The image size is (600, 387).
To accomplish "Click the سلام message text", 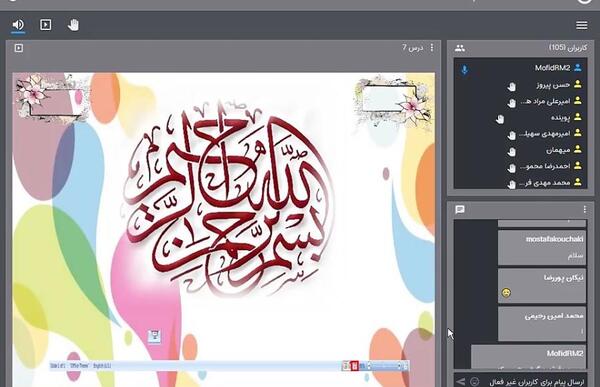I will pyautogui.click(x=576, y=256).
